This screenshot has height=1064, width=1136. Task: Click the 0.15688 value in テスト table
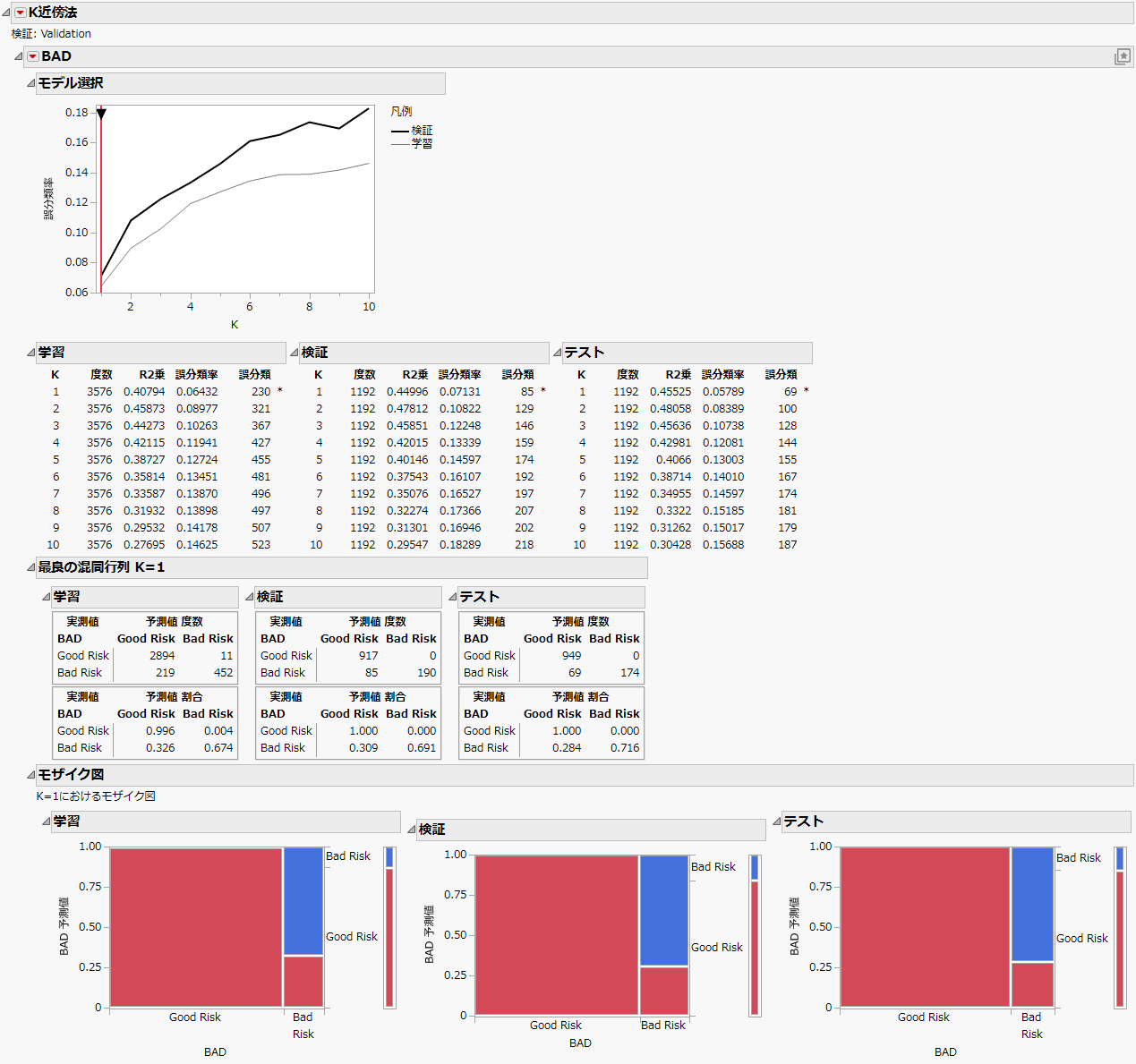coord(723,545)
